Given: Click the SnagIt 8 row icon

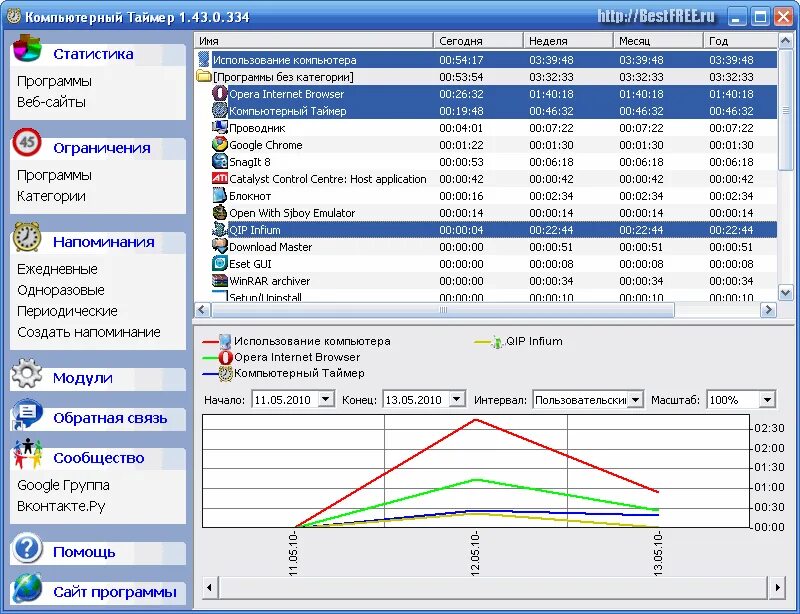Looking at the screenshot, I should point(219,161).
